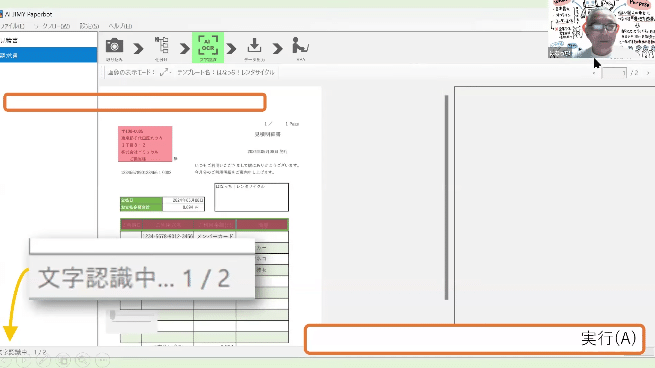This screenshot has height=368, width=655.
Task: Click the diagonal arrows image display mode icon
Action: [164, 72]
